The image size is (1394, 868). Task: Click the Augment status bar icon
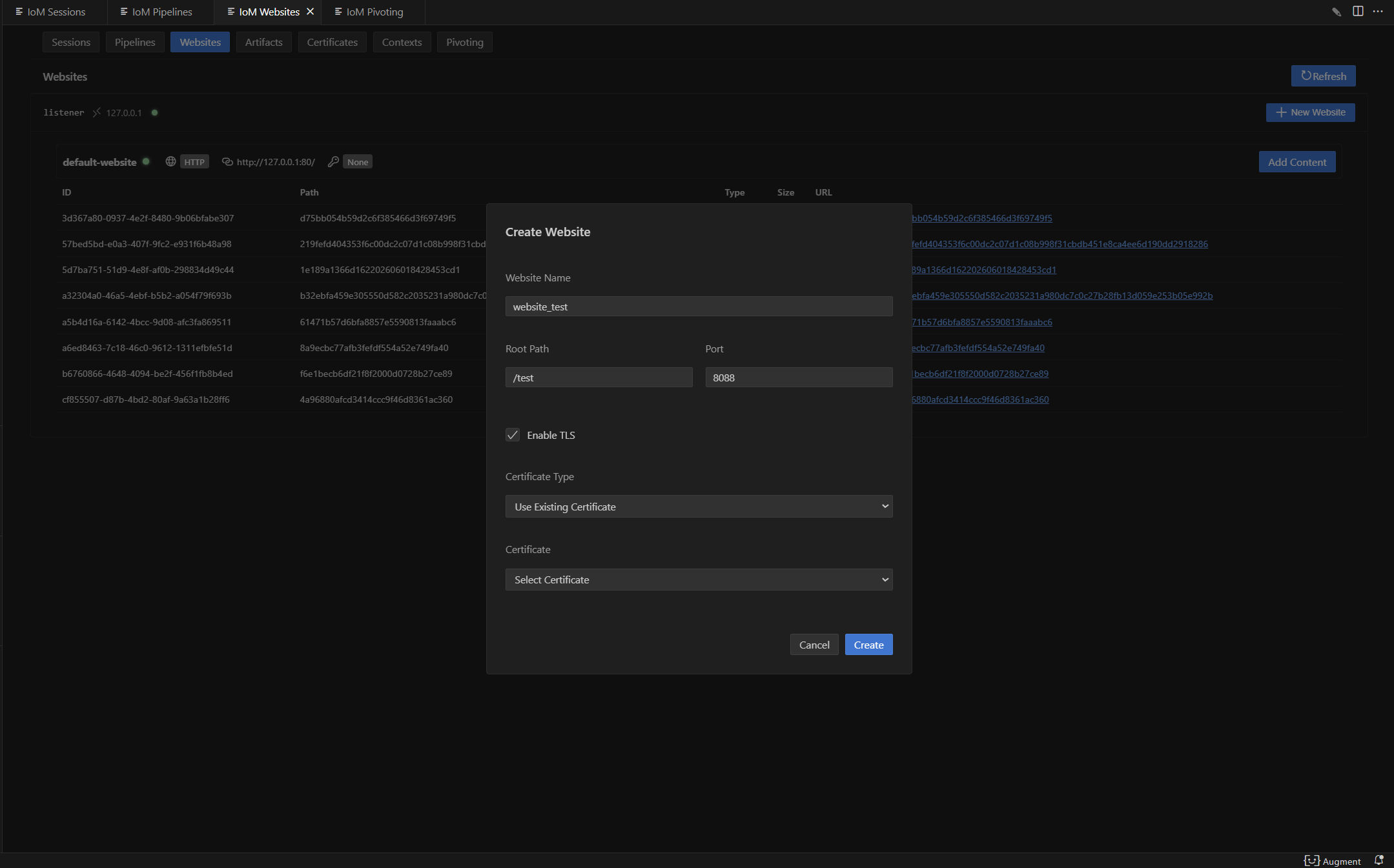(1333, 861)
